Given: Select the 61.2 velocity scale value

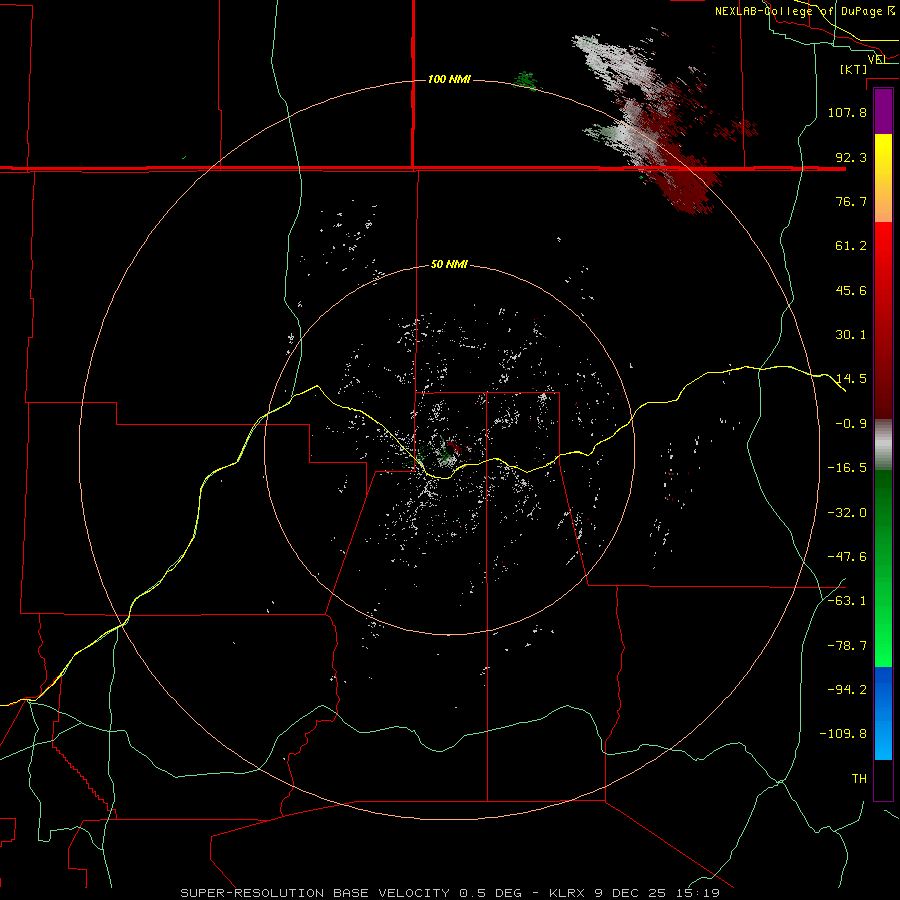Looking at the screenshot, I should [851, 246].
